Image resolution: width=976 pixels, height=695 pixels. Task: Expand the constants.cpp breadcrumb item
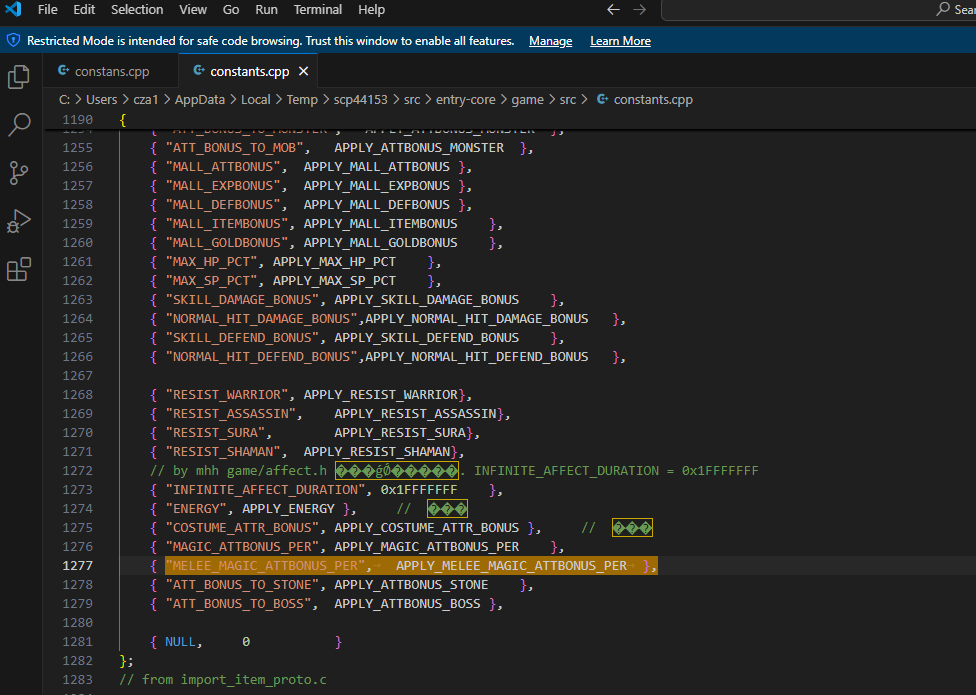(652, 99)
